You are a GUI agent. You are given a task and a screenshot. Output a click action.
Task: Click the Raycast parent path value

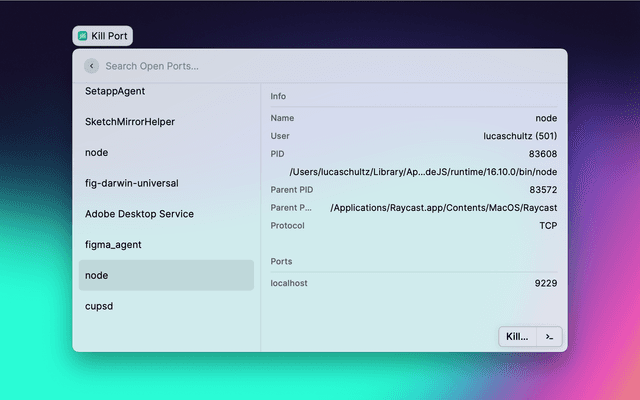443,208
